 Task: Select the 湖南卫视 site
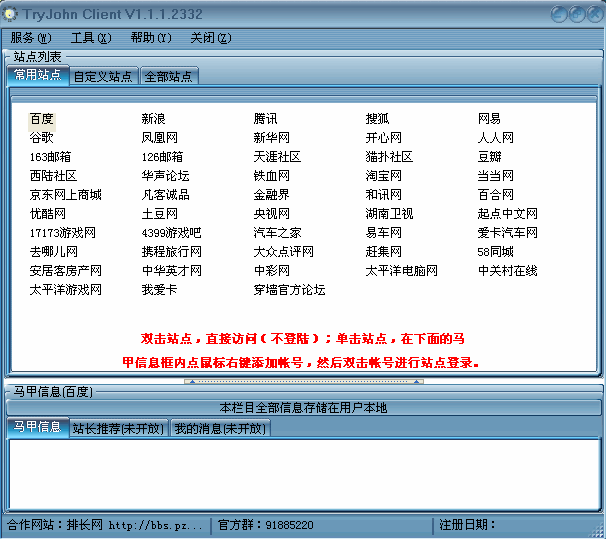[390, 214]
